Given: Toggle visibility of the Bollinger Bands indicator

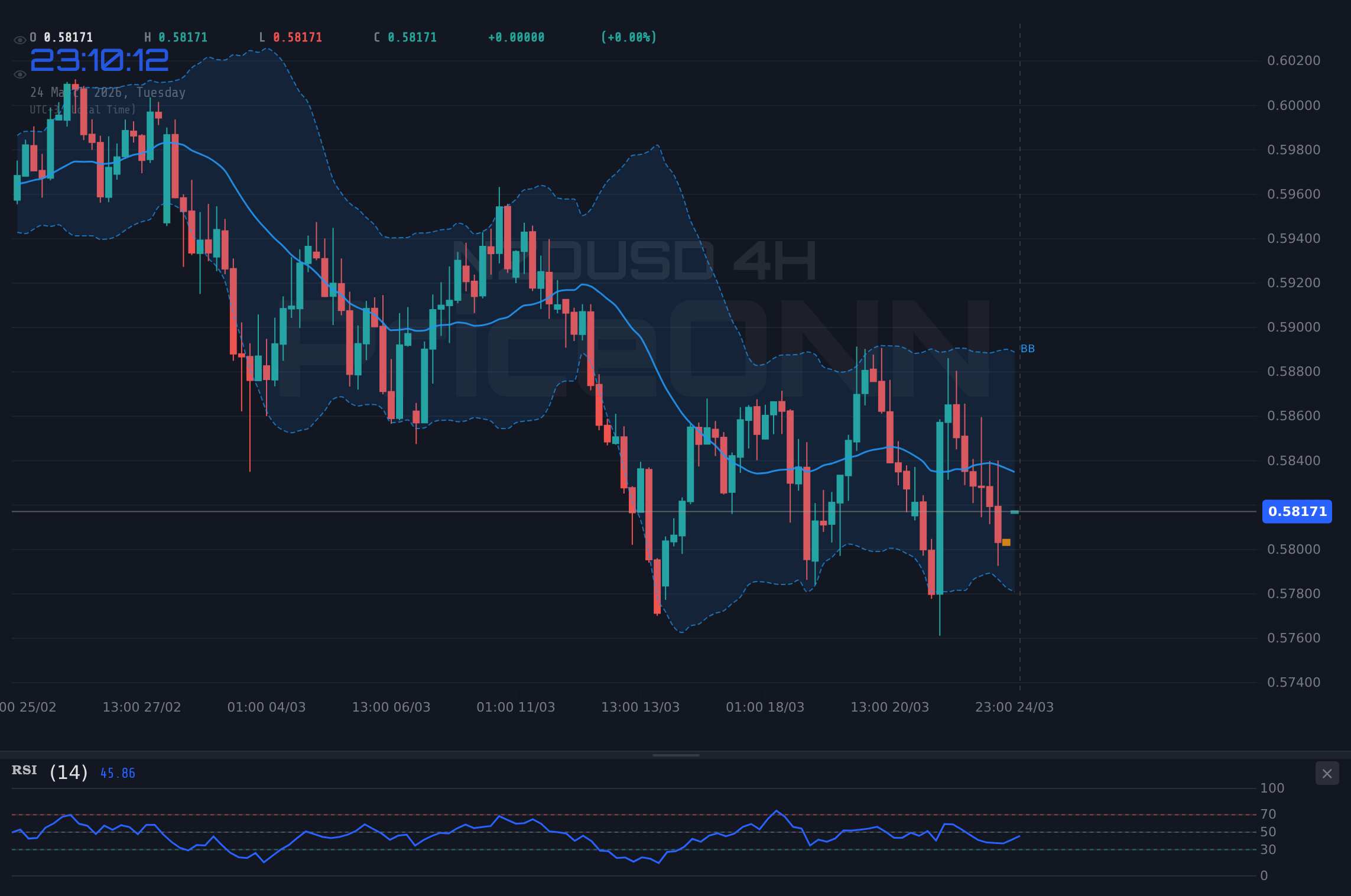Looking at the screenshot, I should coord(20,74).
